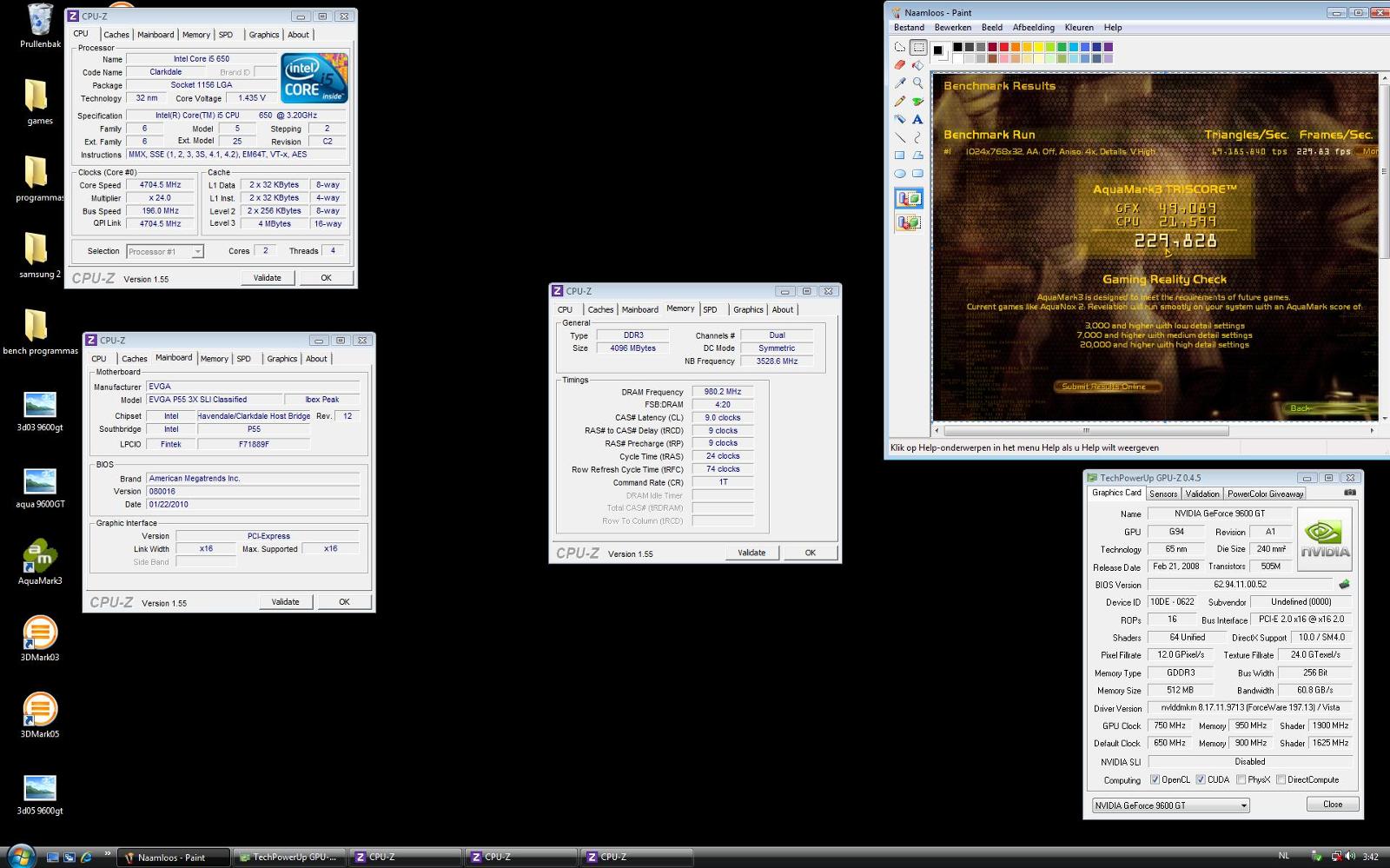
Task: Open the Afbeelding menu in Paint
Action: (1033, 27)
